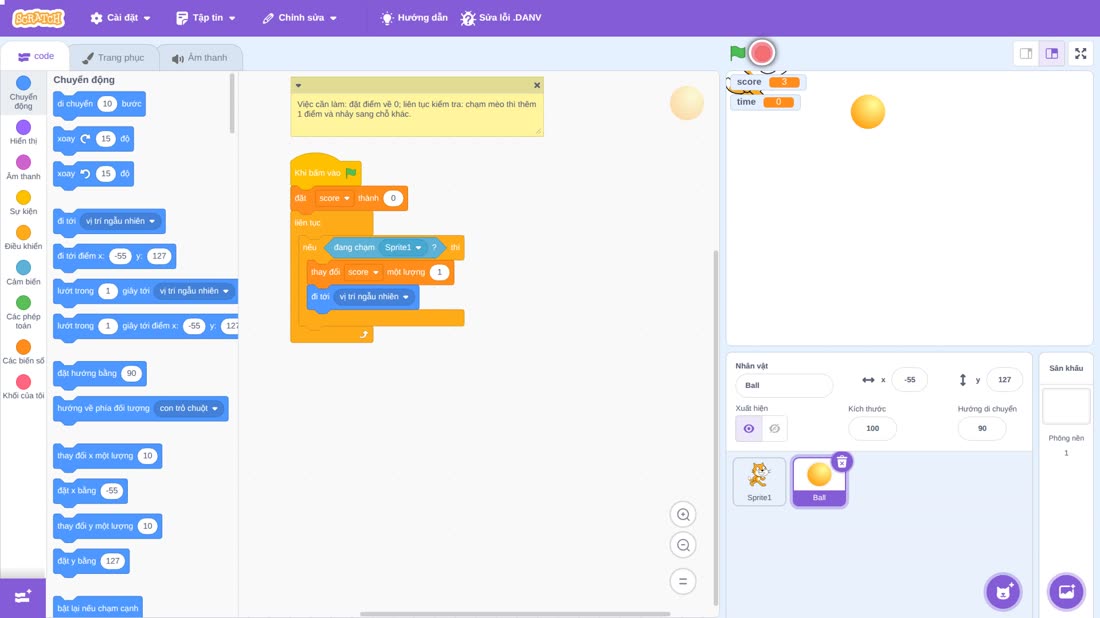1100x618 pixels.
Task: Expand the Tập tin menu
Action: click(x=206, y=18)
